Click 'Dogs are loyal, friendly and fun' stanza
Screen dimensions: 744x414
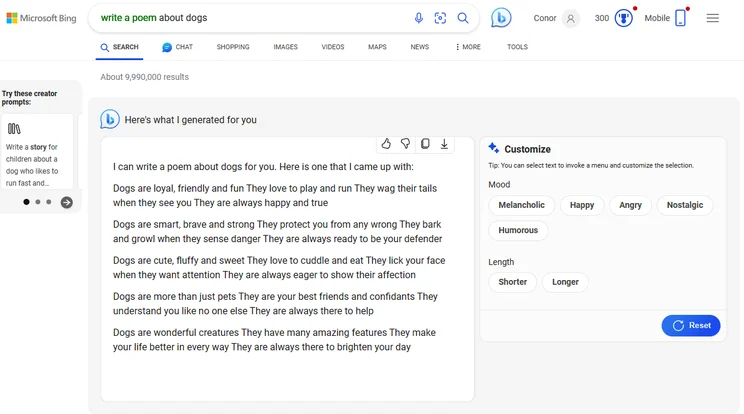[275, 195]
